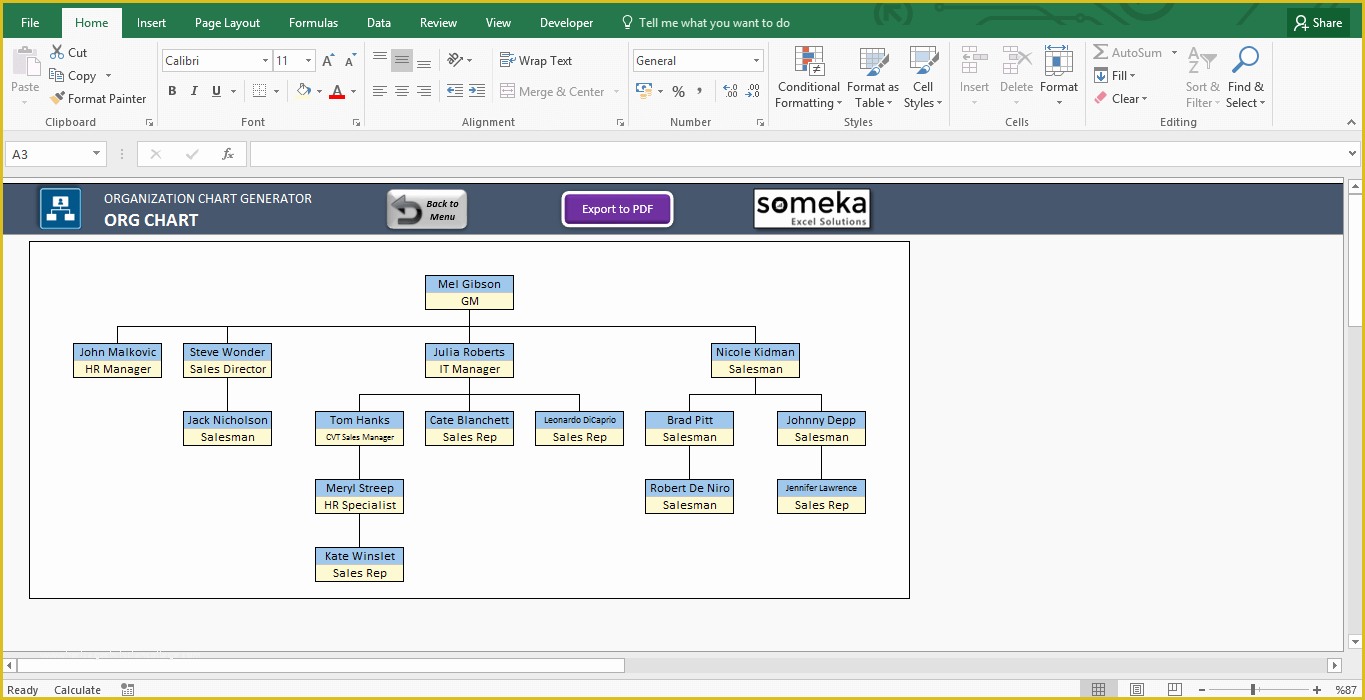Screen dimensions: 1365x700
Task: Click Decrease Decimal icon
Action: tap(755, 91)
